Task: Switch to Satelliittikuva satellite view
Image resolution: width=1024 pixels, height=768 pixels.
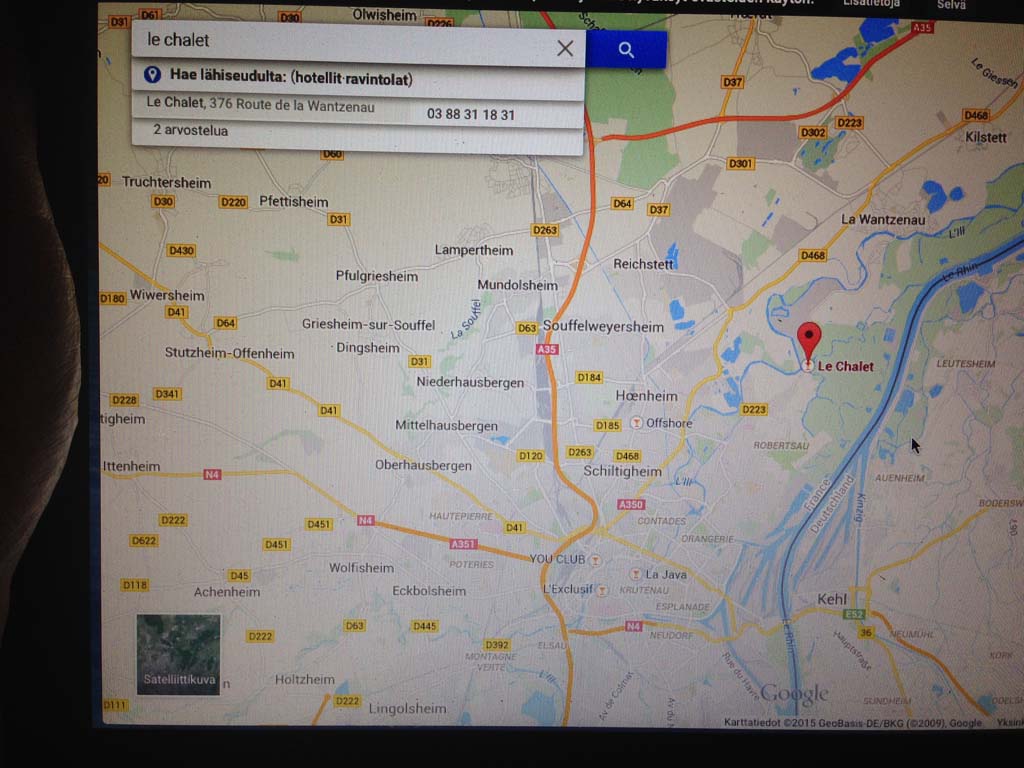Action: point(178,654)
